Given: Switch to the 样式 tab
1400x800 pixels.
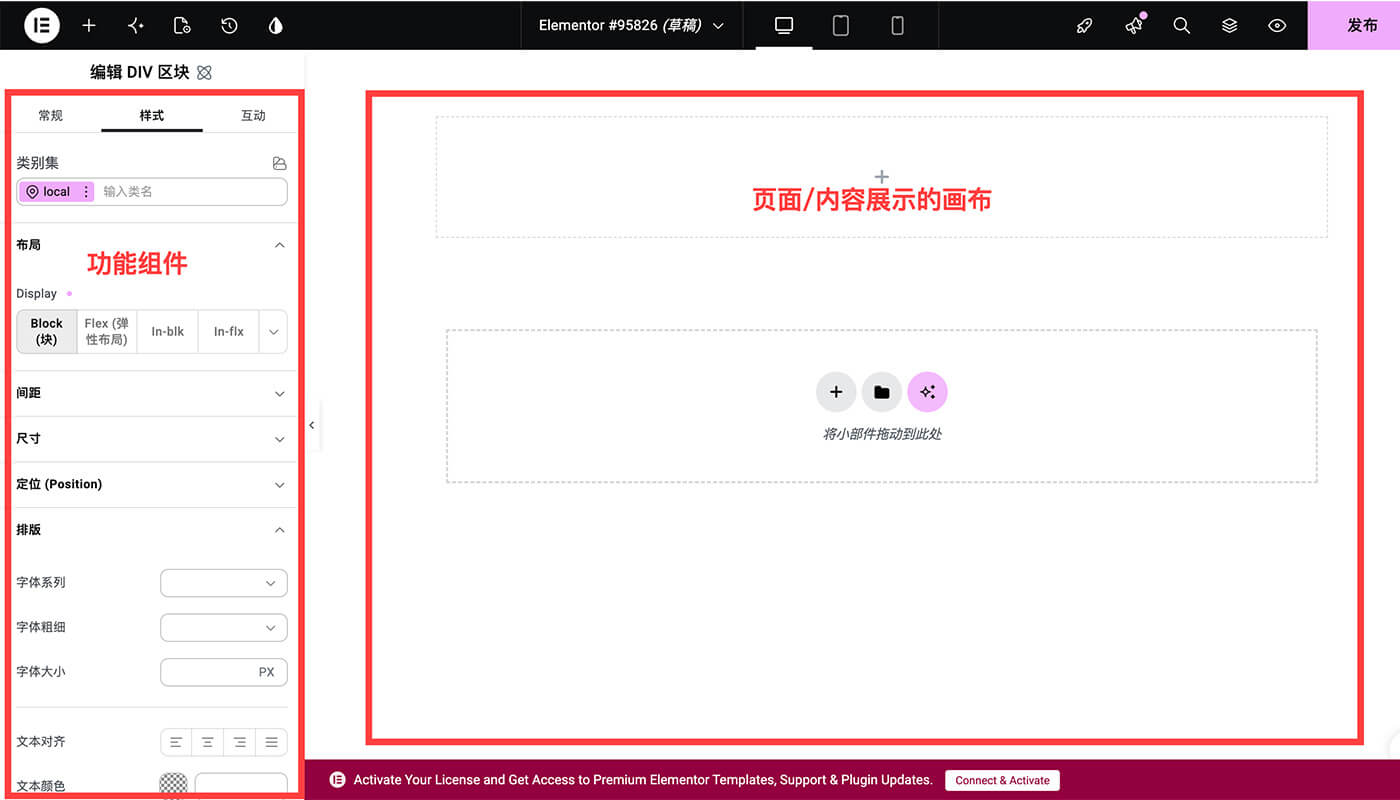Looking at the screenshot, I should point(152,115).
